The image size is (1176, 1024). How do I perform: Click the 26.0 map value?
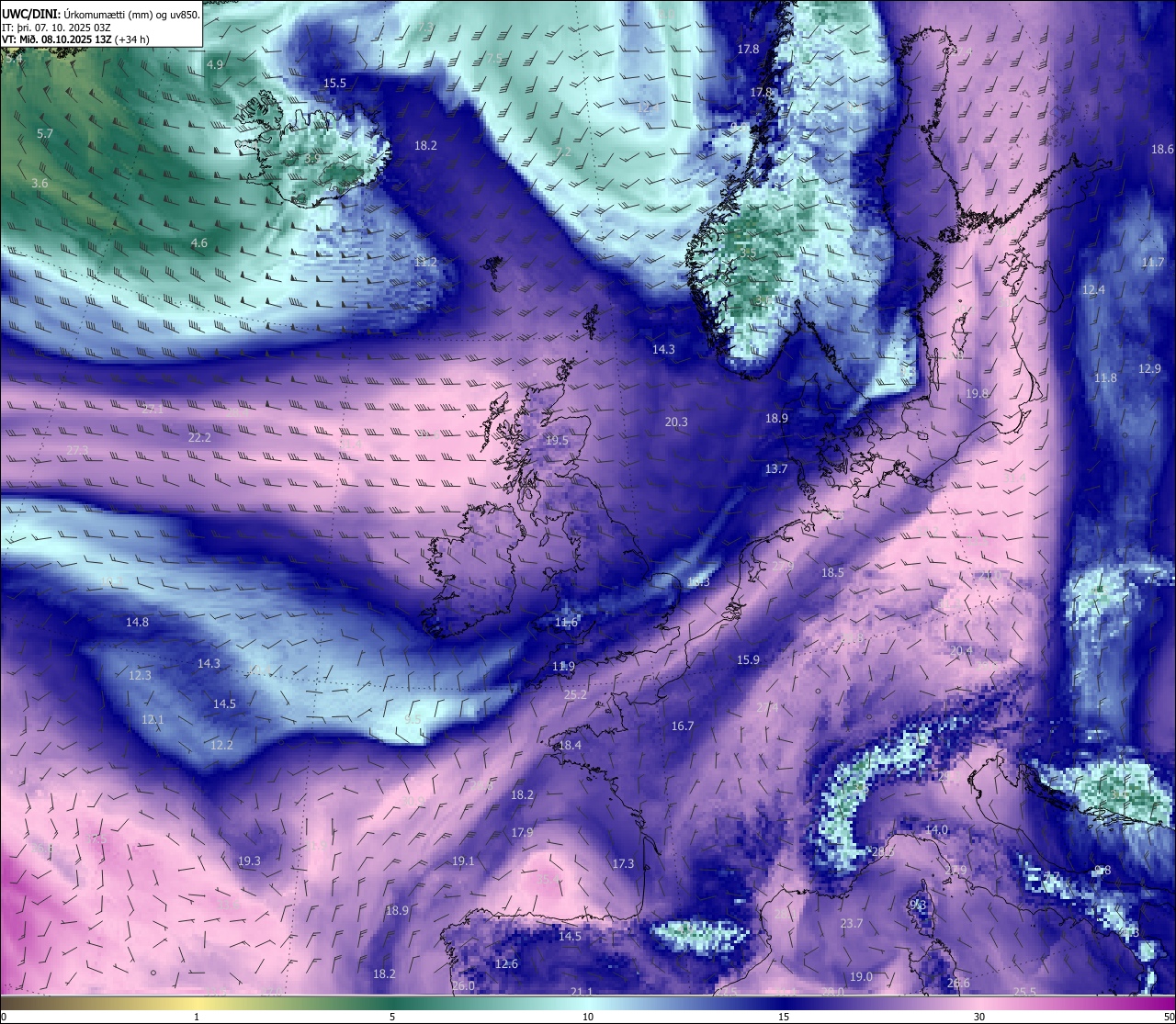click(x=463, y=985)
